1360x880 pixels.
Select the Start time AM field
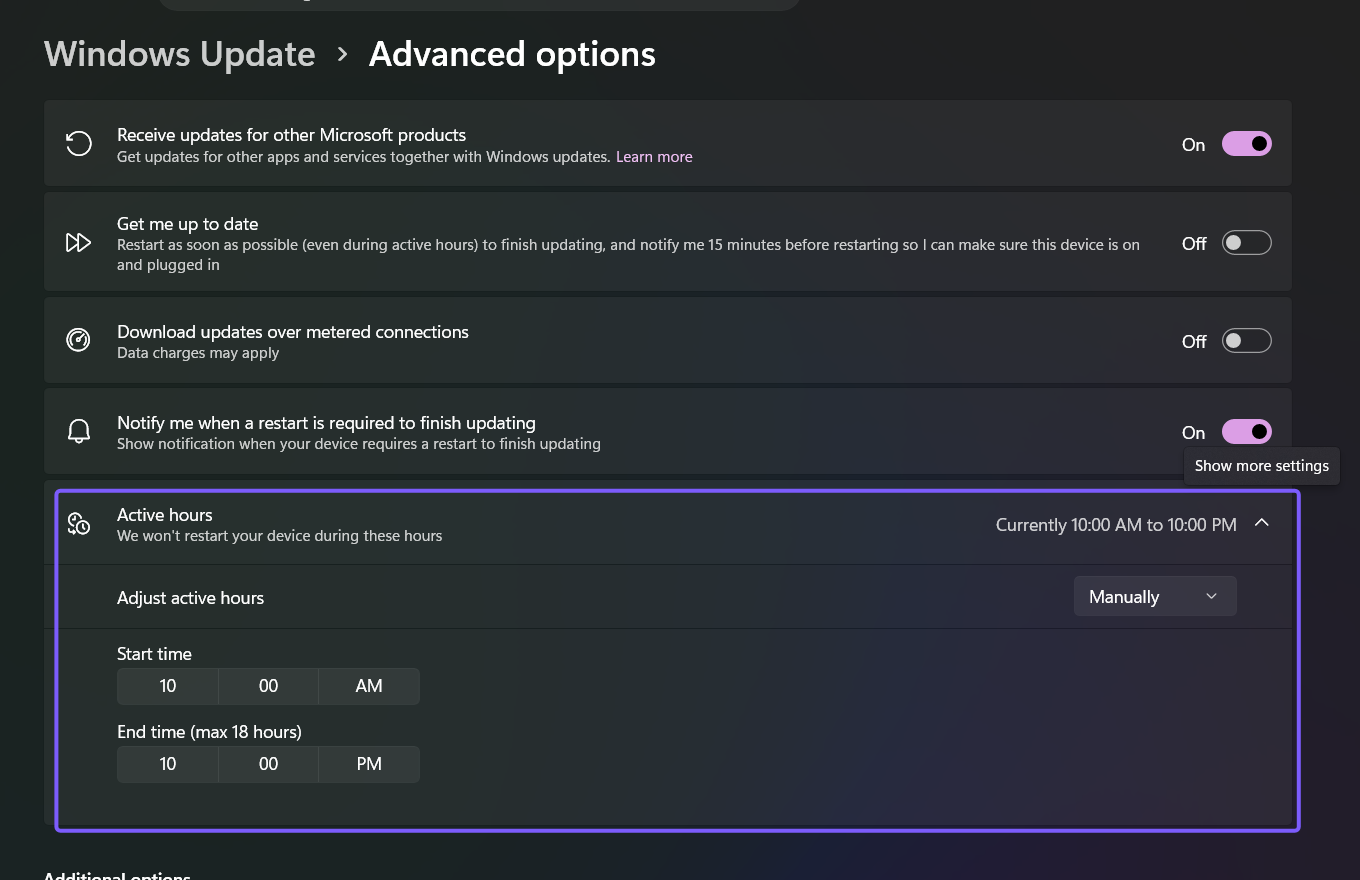point(369,686)
